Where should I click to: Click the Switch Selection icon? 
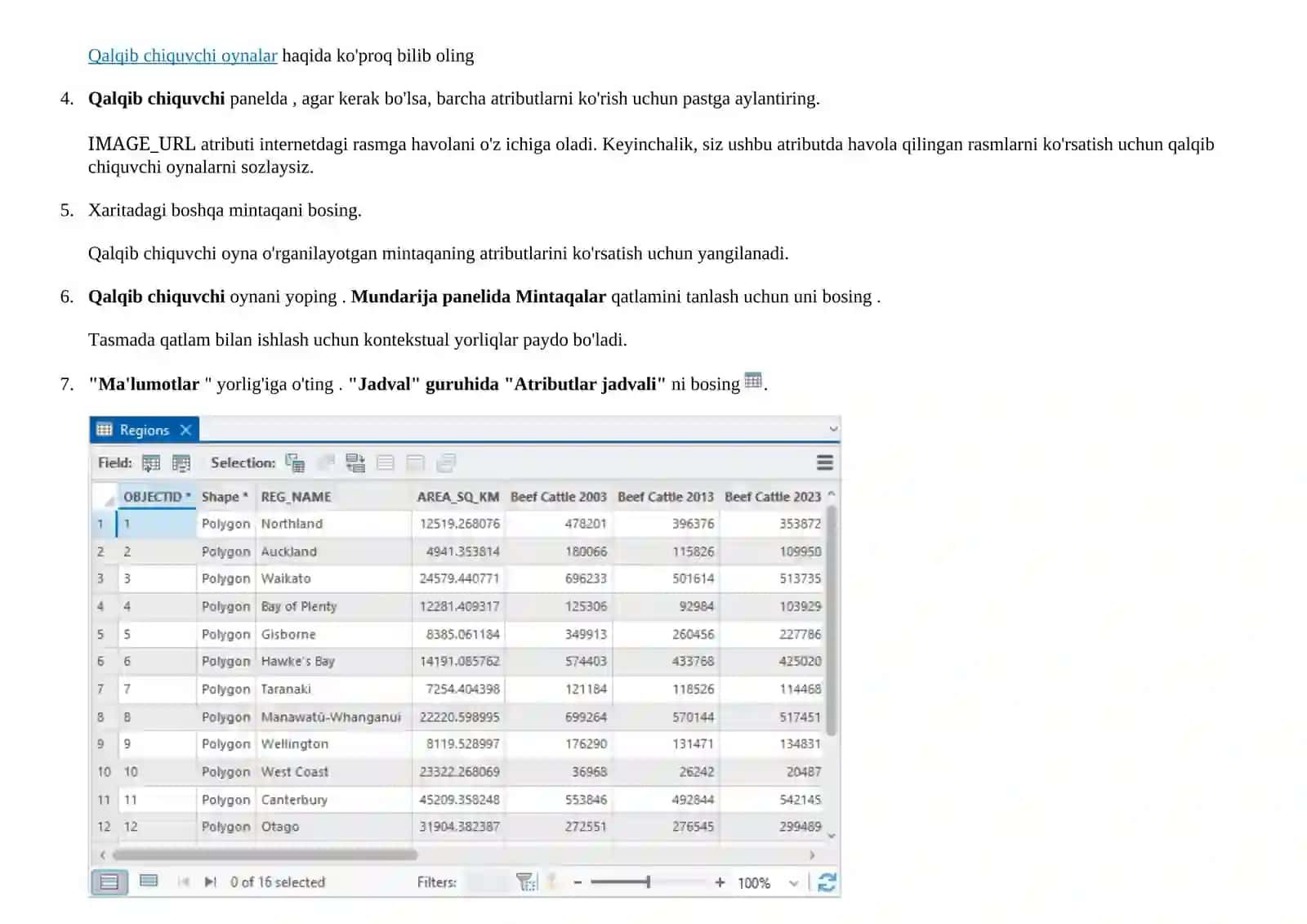point(355,463)
